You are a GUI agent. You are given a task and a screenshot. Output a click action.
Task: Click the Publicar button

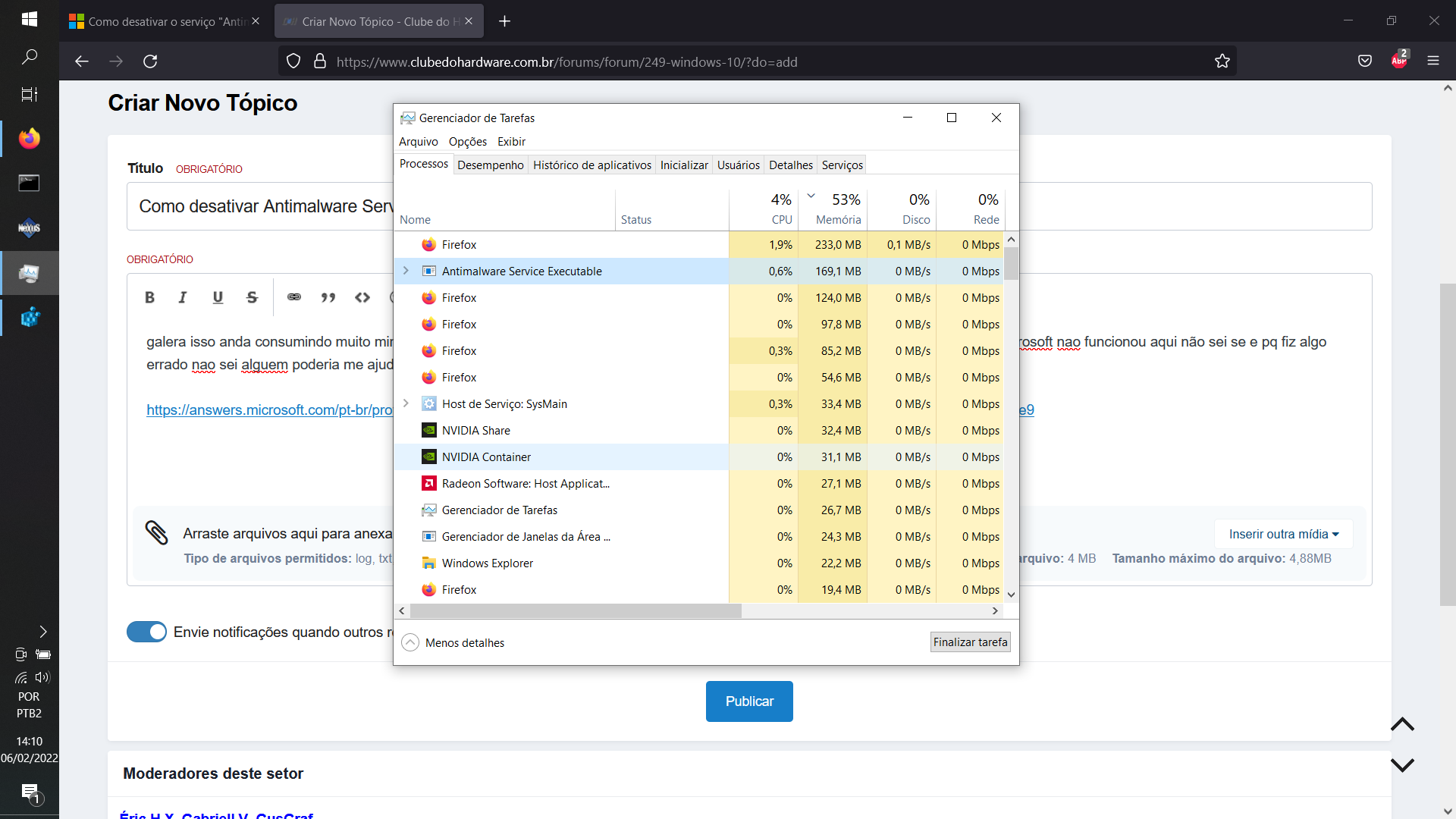[x=749, y=701]
